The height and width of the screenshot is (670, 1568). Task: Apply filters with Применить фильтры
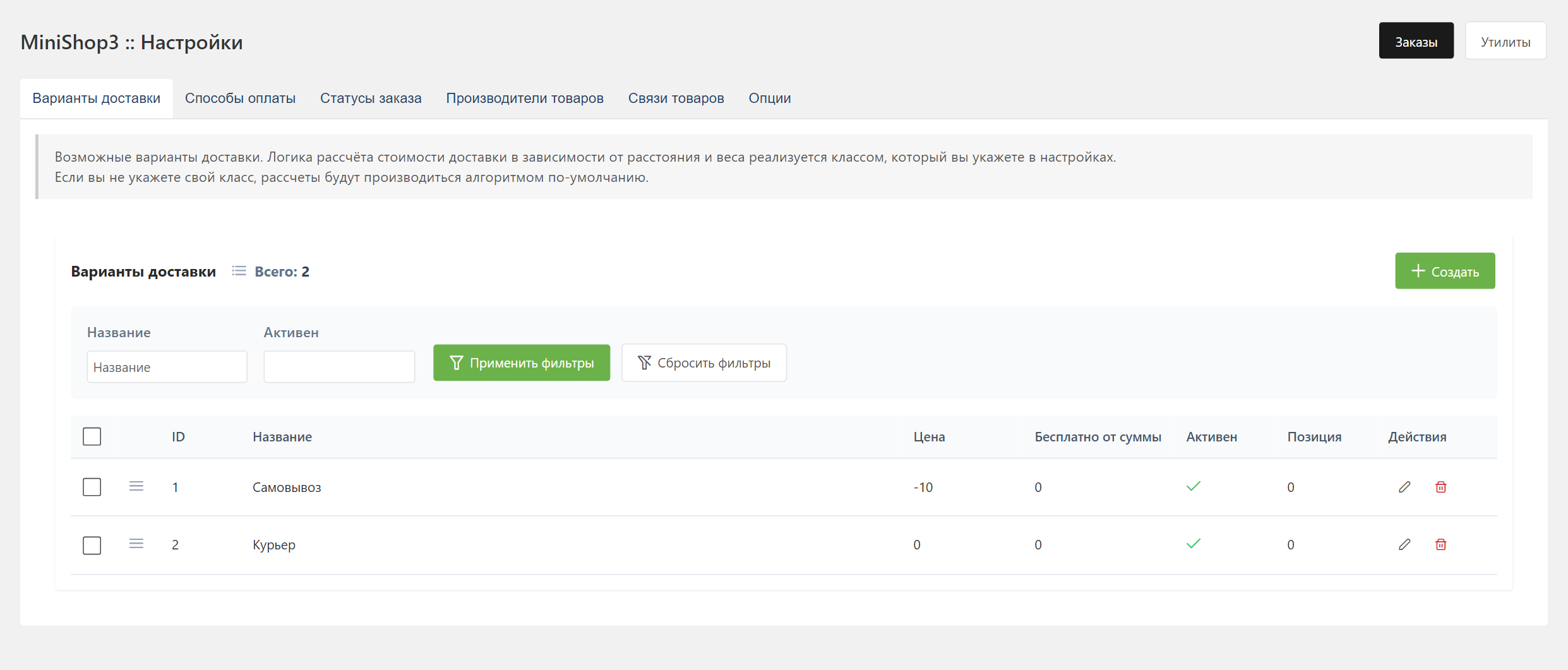(x=522, y=362)
